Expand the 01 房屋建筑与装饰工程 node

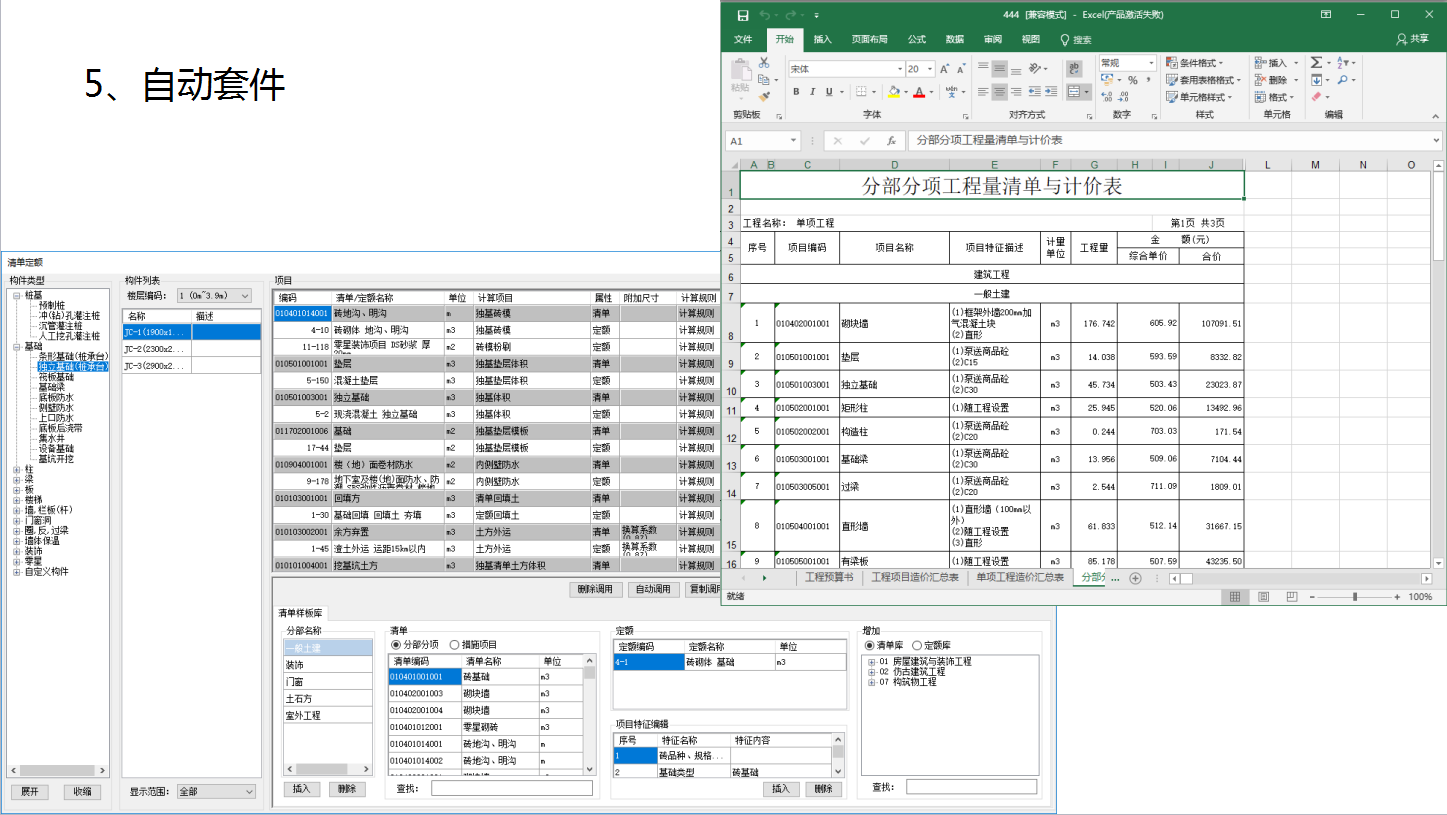point(871,662)
